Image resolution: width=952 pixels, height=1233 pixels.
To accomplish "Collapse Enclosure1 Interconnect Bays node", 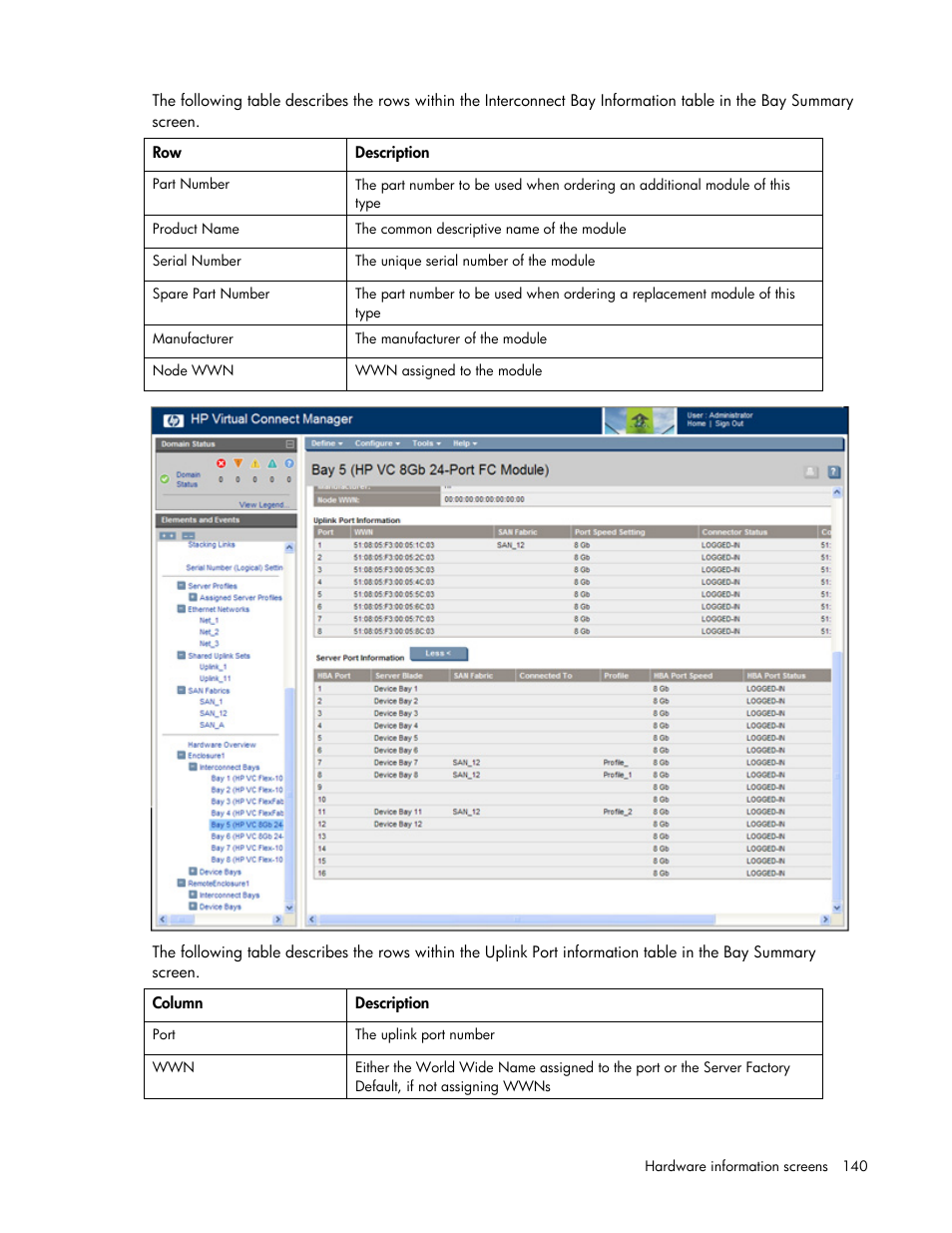I will [193, 767].
